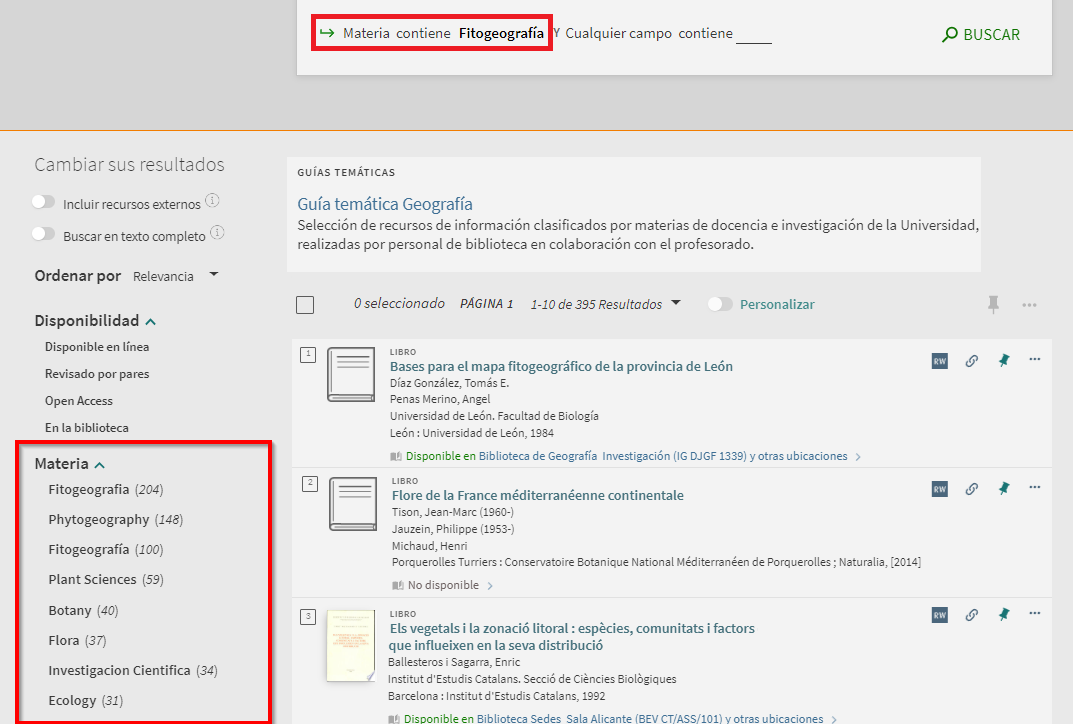
Task: Open more options menu for third result
Action: pyautogui.click(x=1034, y=614)
